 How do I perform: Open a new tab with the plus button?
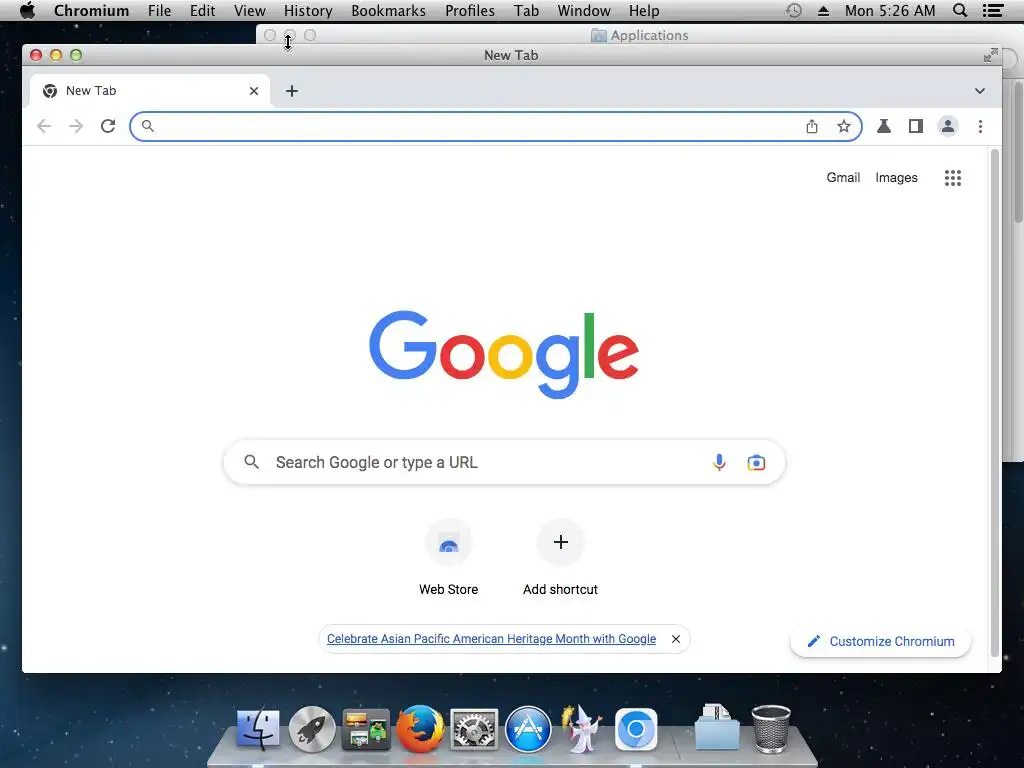292,91
